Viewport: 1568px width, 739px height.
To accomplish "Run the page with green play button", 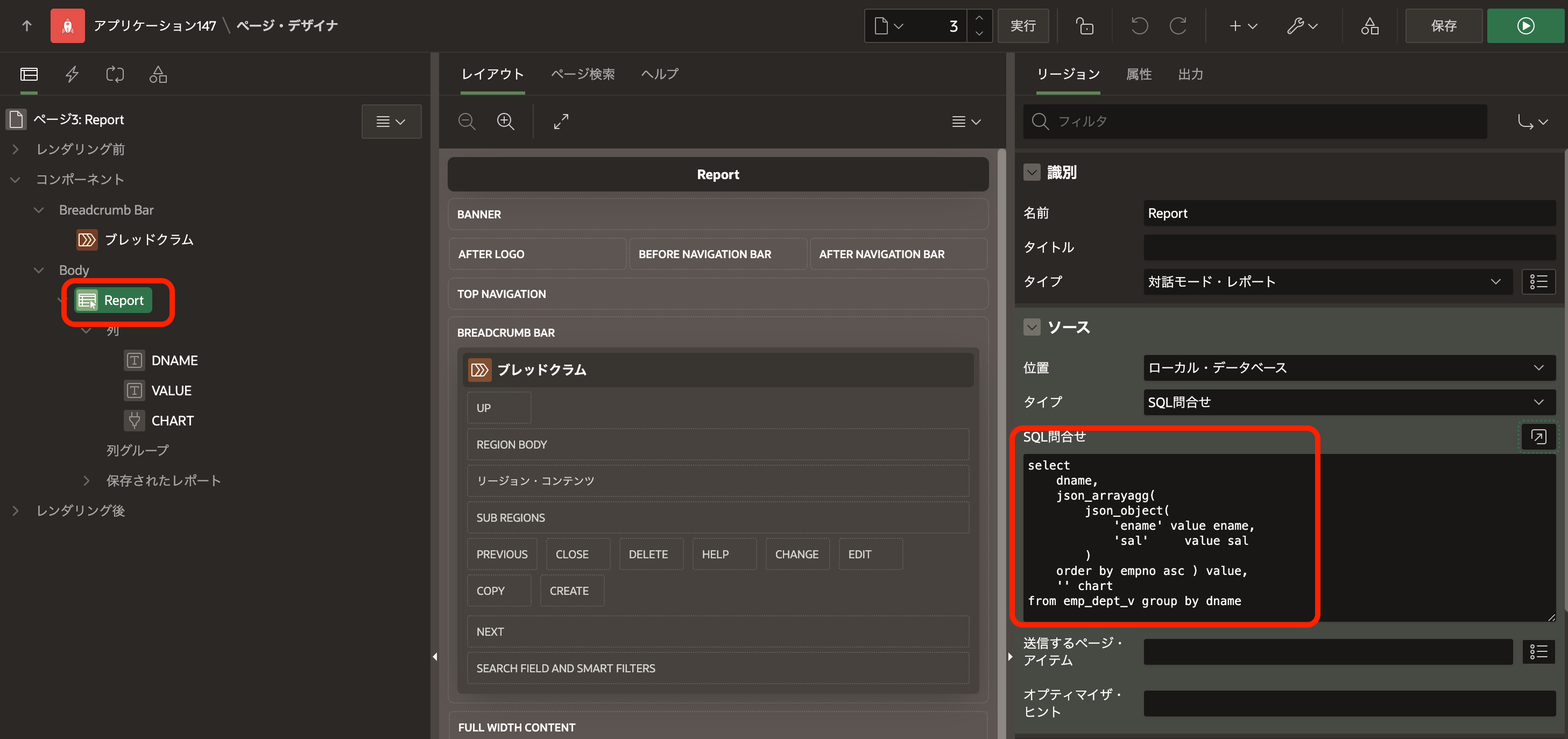I will click(x=1525, y=26).
